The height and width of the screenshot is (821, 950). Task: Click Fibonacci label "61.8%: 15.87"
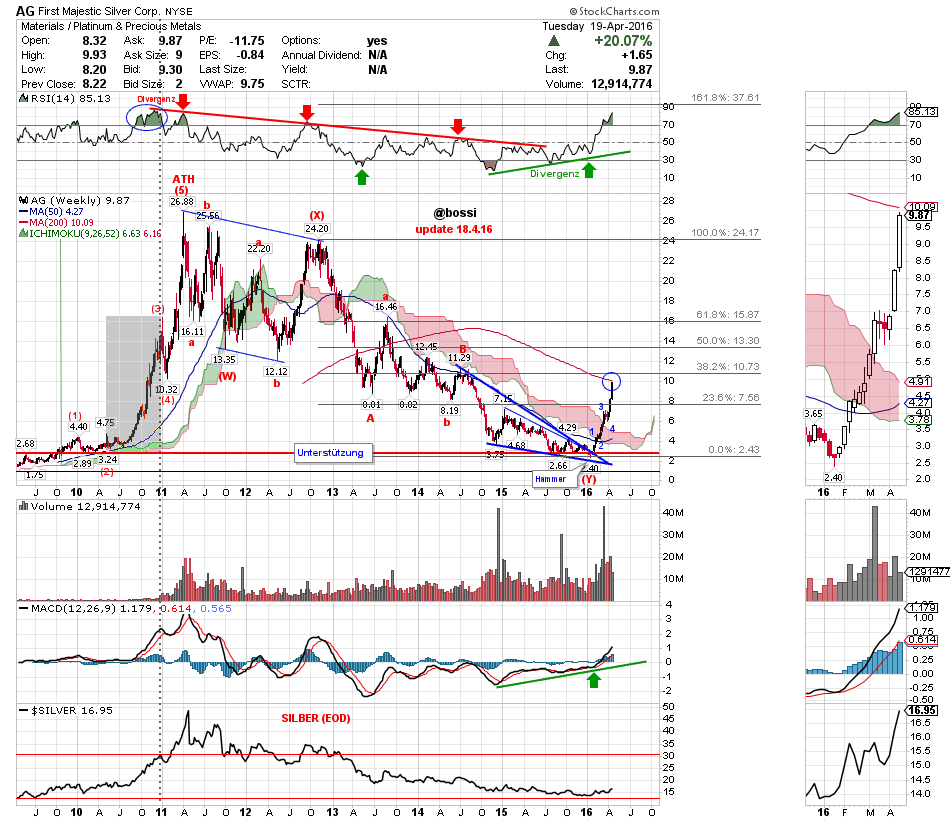tap(728, 315)
